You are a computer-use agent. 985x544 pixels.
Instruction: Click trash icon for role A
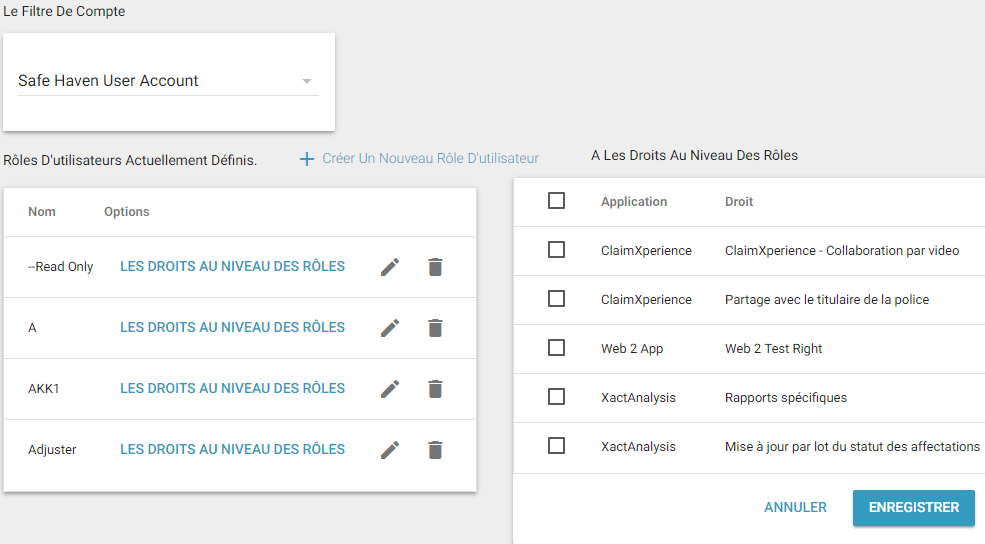(x=435, y=328)
